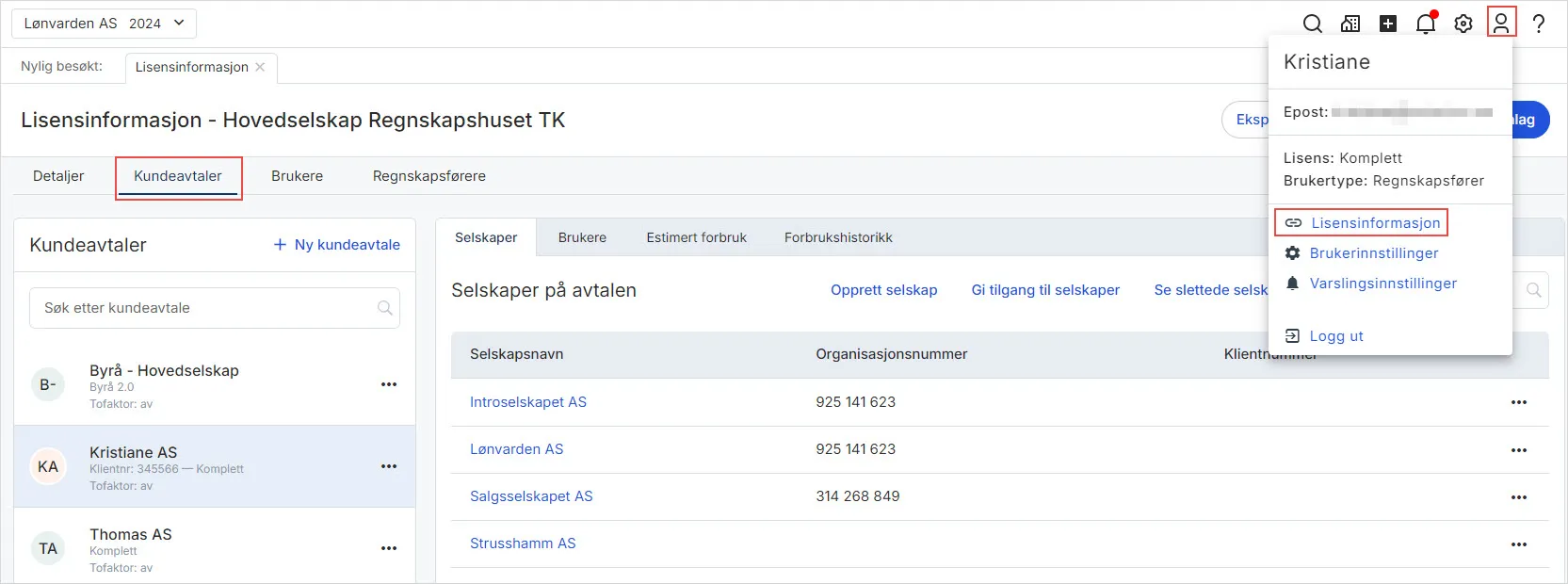Screen dimensions: 1568x584
Task: Open Varslingsinnstillinger from the user menu
Action: (x=1383, y=284)
